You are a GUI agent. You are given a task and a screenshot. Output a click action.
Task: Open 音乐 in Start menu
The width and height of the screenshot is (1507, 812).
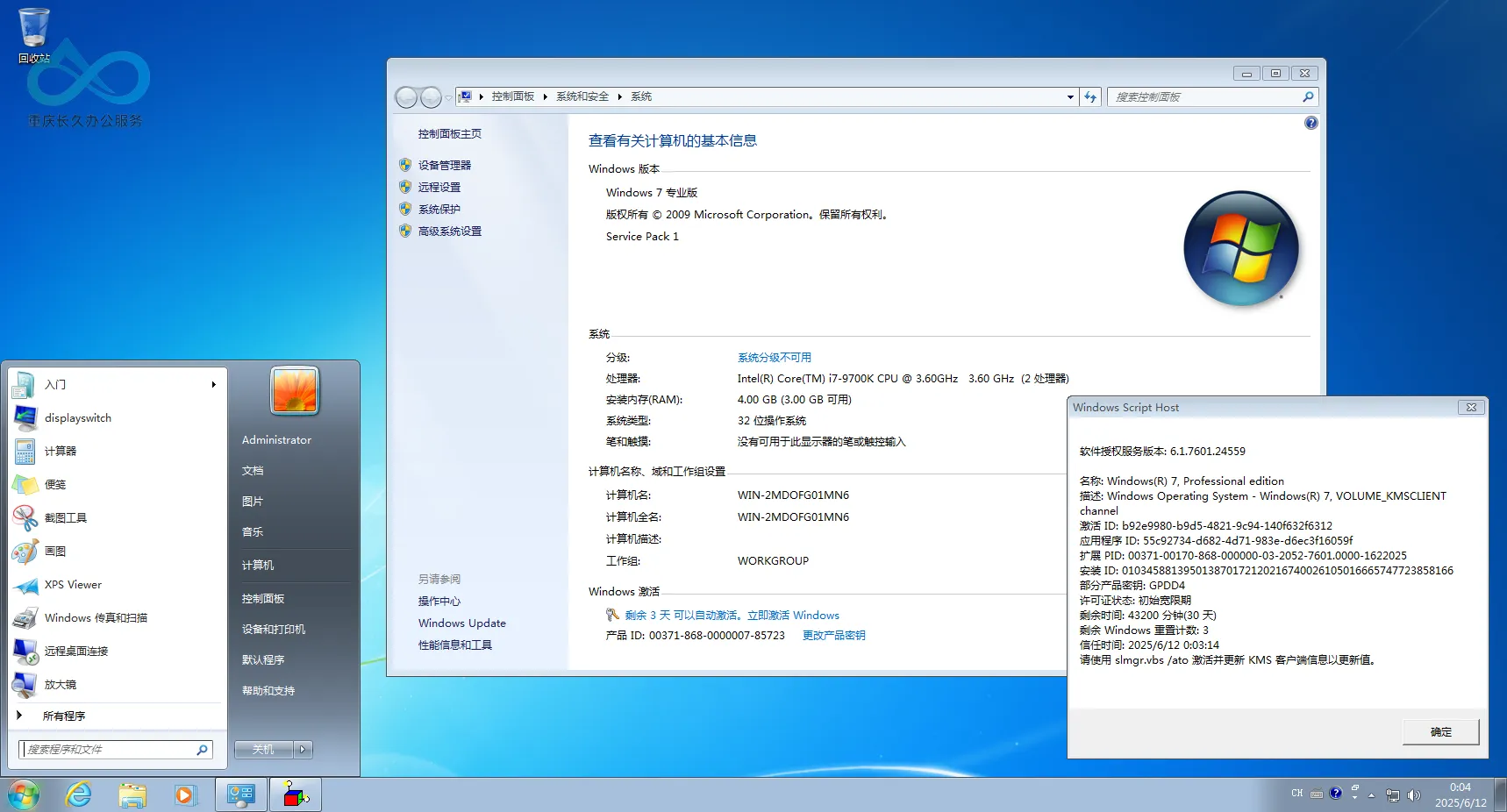point(253,532)
